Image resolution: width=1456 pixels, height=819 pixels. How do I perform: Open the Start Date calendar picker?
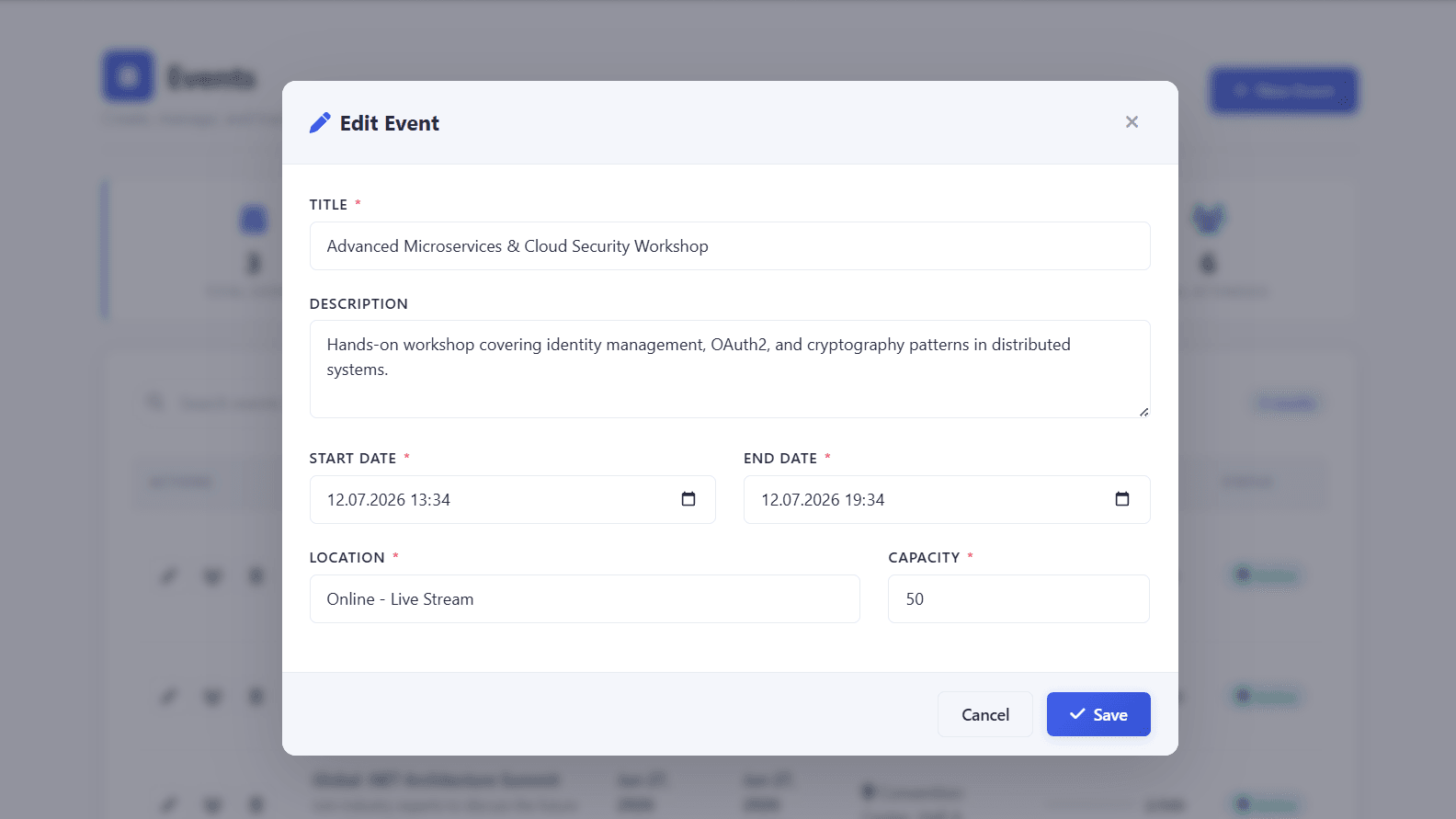click(x=688, y=499)
